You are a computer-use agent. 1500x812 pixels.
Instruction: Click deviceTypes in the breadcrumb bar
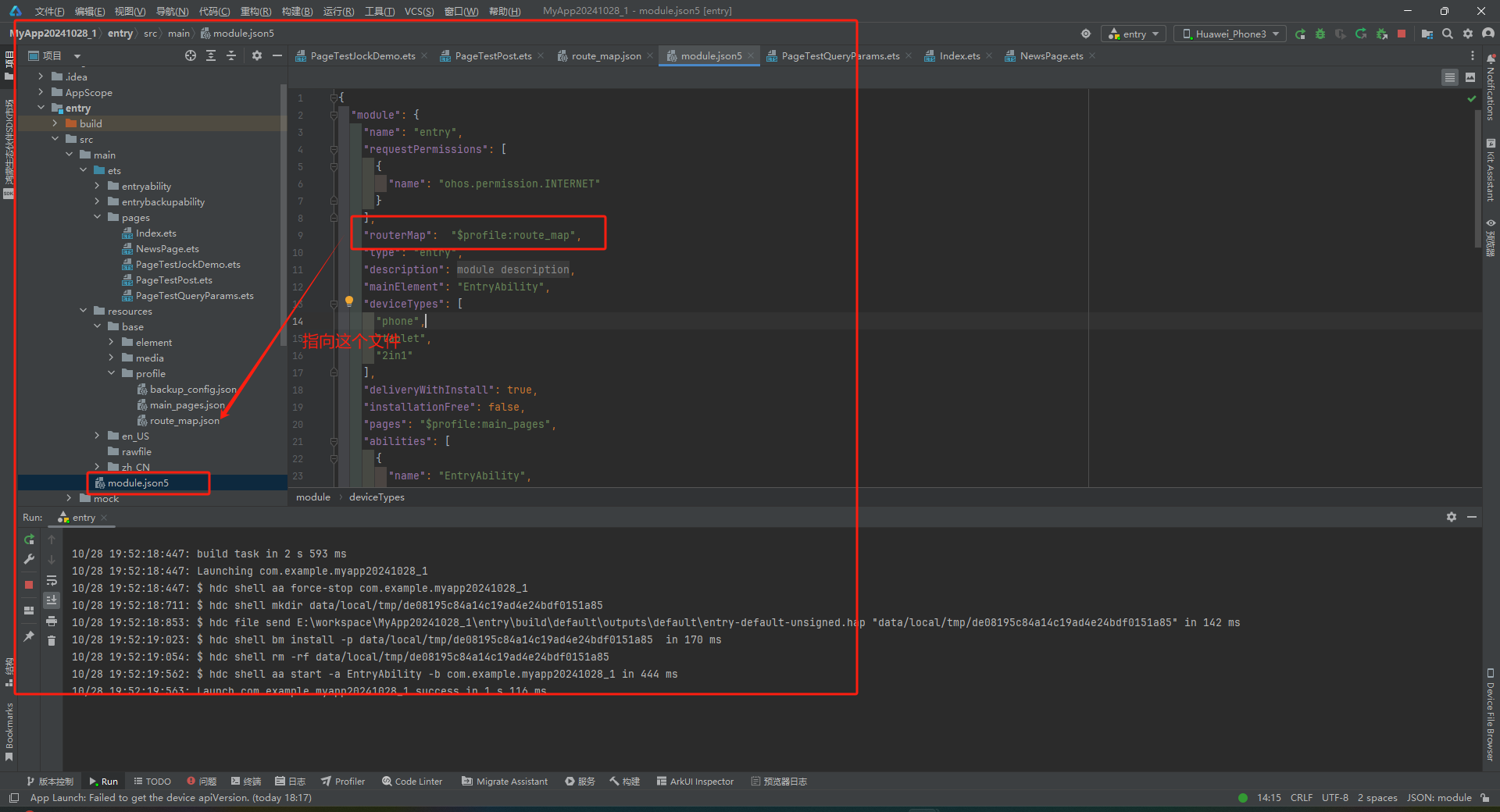point(377,497)
